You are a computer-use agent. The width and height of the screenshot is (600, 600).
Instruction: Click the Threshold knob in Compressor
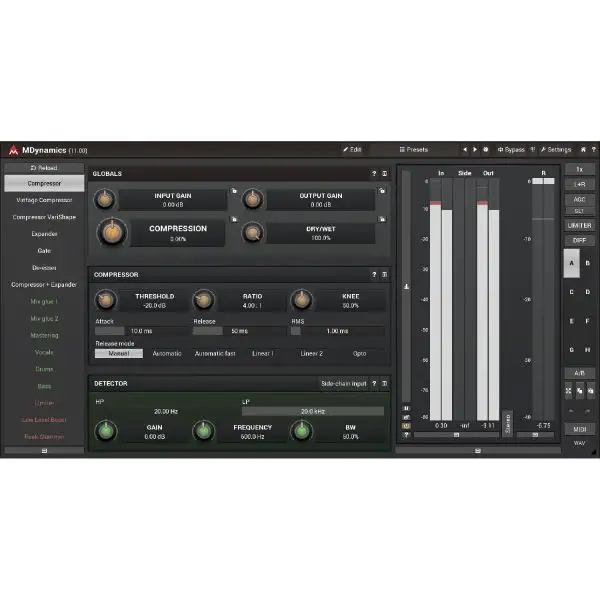pos(105,300)
